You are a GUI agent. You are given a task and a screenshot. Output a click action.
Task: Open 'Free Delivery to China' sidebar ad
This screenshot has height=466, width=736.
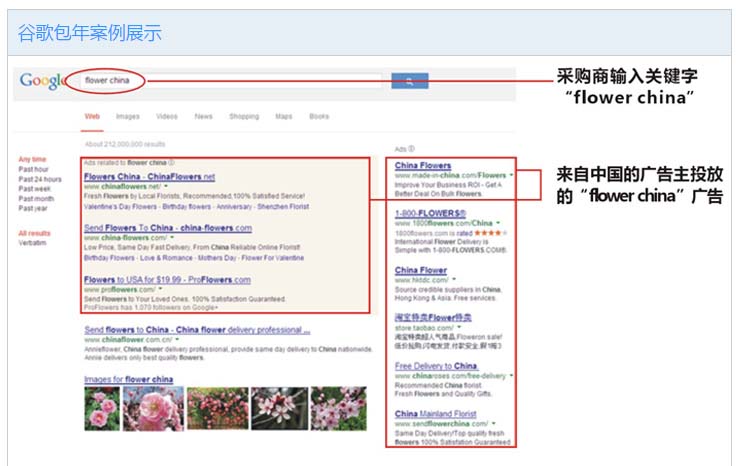pyautogui.click(x=436, y=366)
